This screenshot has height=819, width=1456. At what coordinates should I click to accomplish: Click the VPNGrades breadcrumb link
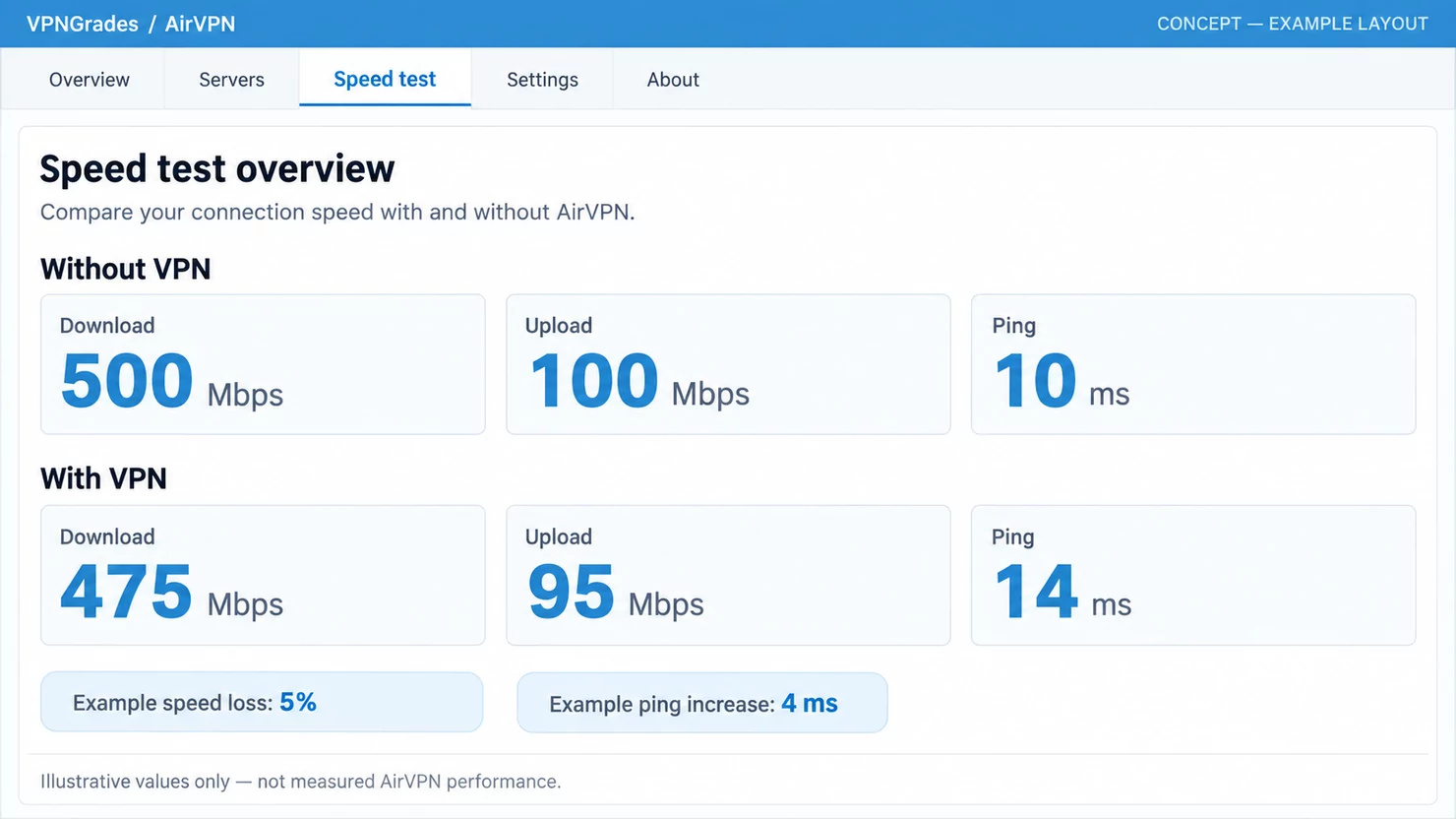coord(83,24)
